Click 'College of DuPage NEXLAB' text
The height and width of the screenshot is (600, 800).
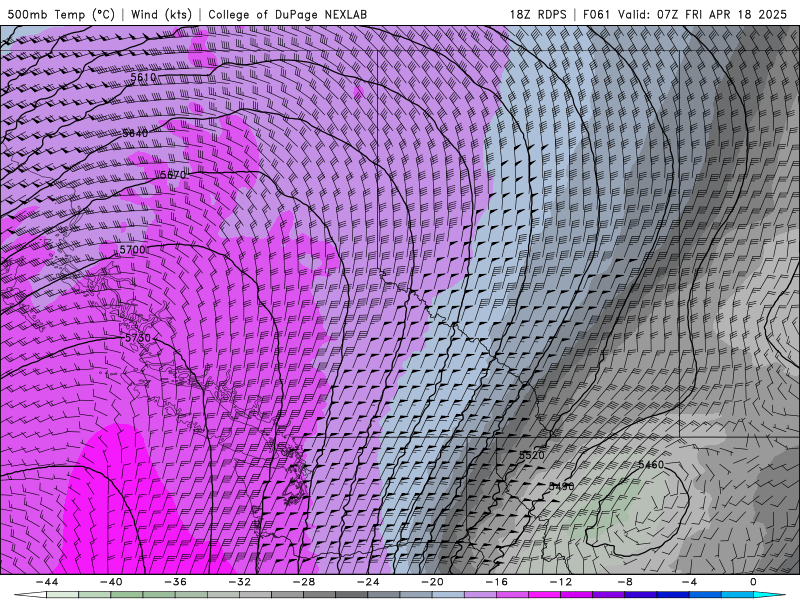click(287, 14)
